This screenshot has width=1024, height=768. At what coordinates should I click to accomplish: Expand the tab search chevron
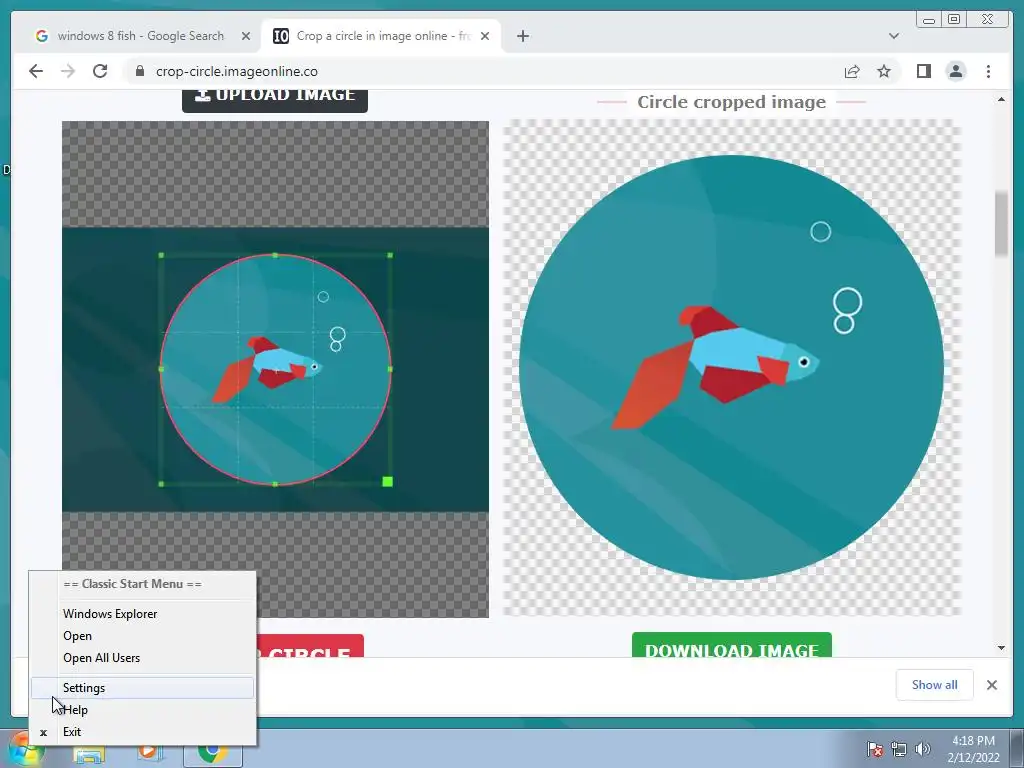(x=894, y=36)
